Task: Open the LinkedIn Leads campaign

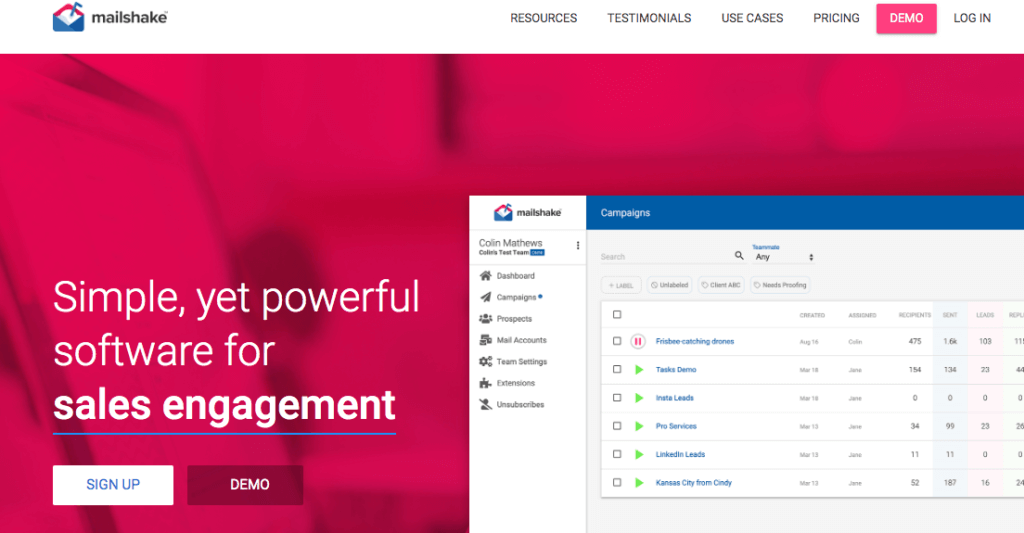Action: pyautogui.click(x=680, y=454)
